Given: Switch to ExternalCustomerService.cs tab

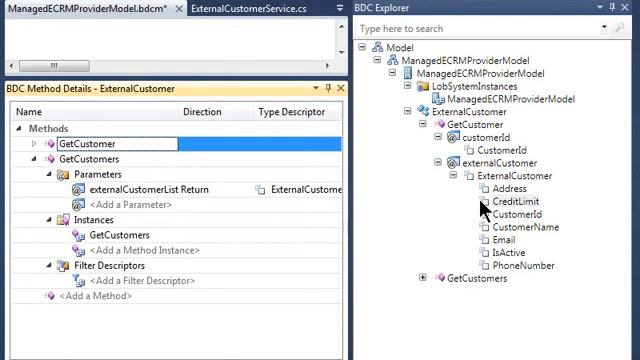Looking at the screenshot, I should point(249,9).
